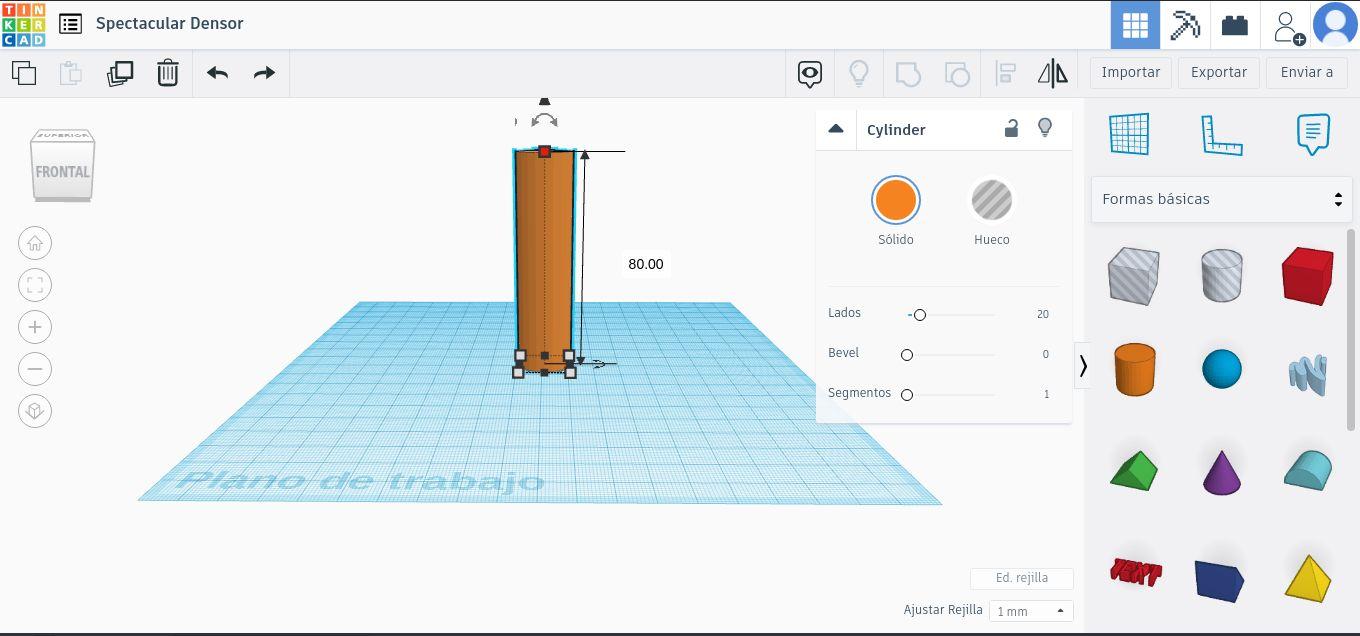Open the Formas básicas shapes dropdown

1221,199
